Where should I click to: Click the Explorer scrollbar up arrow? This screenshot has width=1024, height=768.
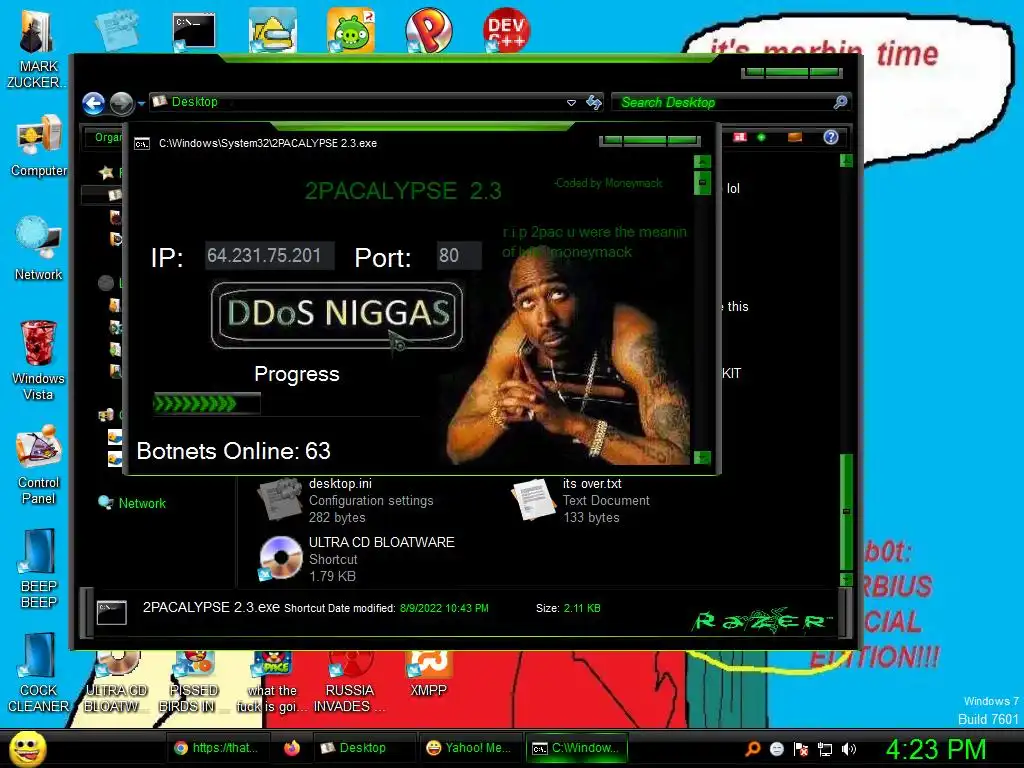tap(846, 160)
